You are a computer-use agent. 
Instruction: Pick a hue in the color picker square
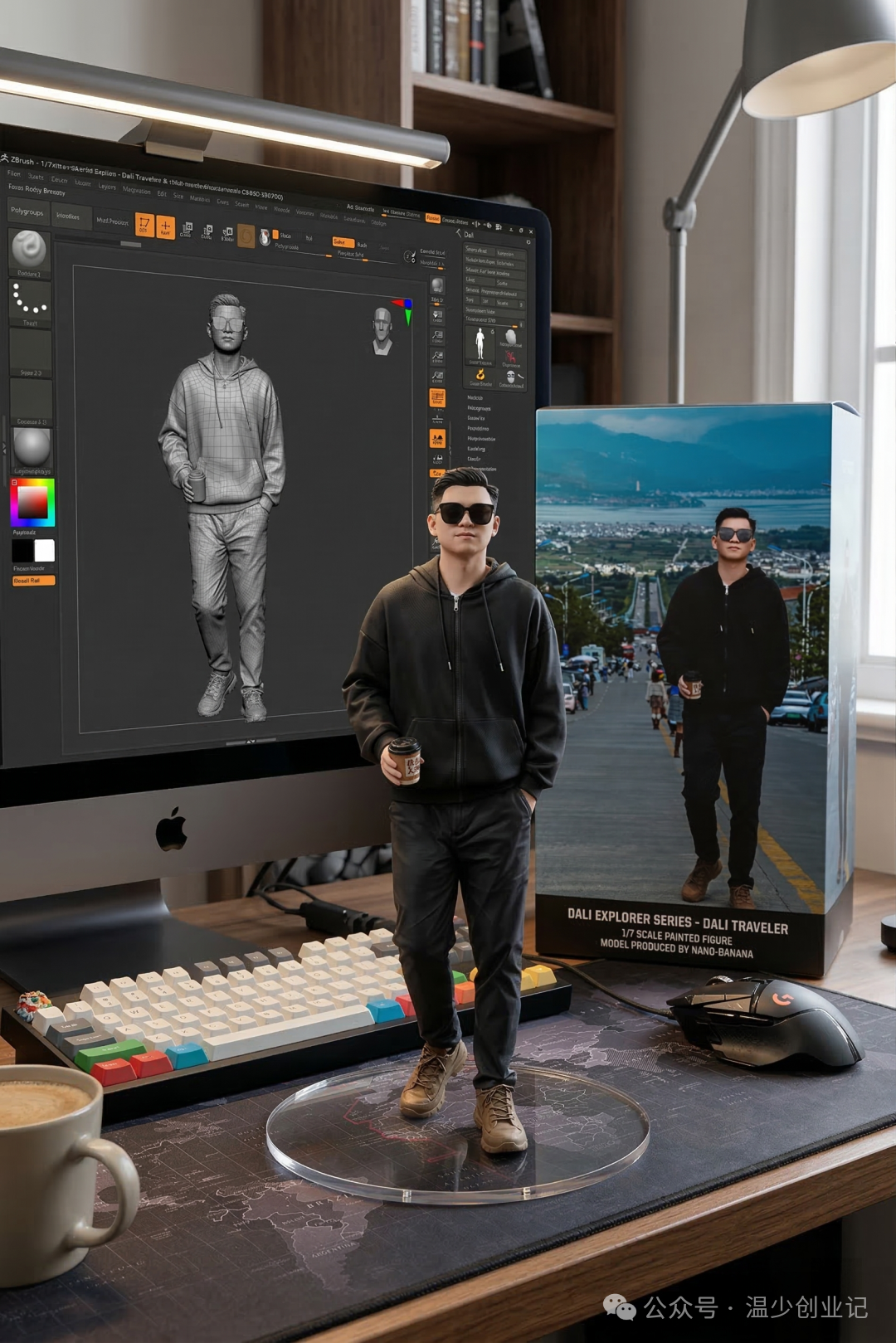point(32,503)
